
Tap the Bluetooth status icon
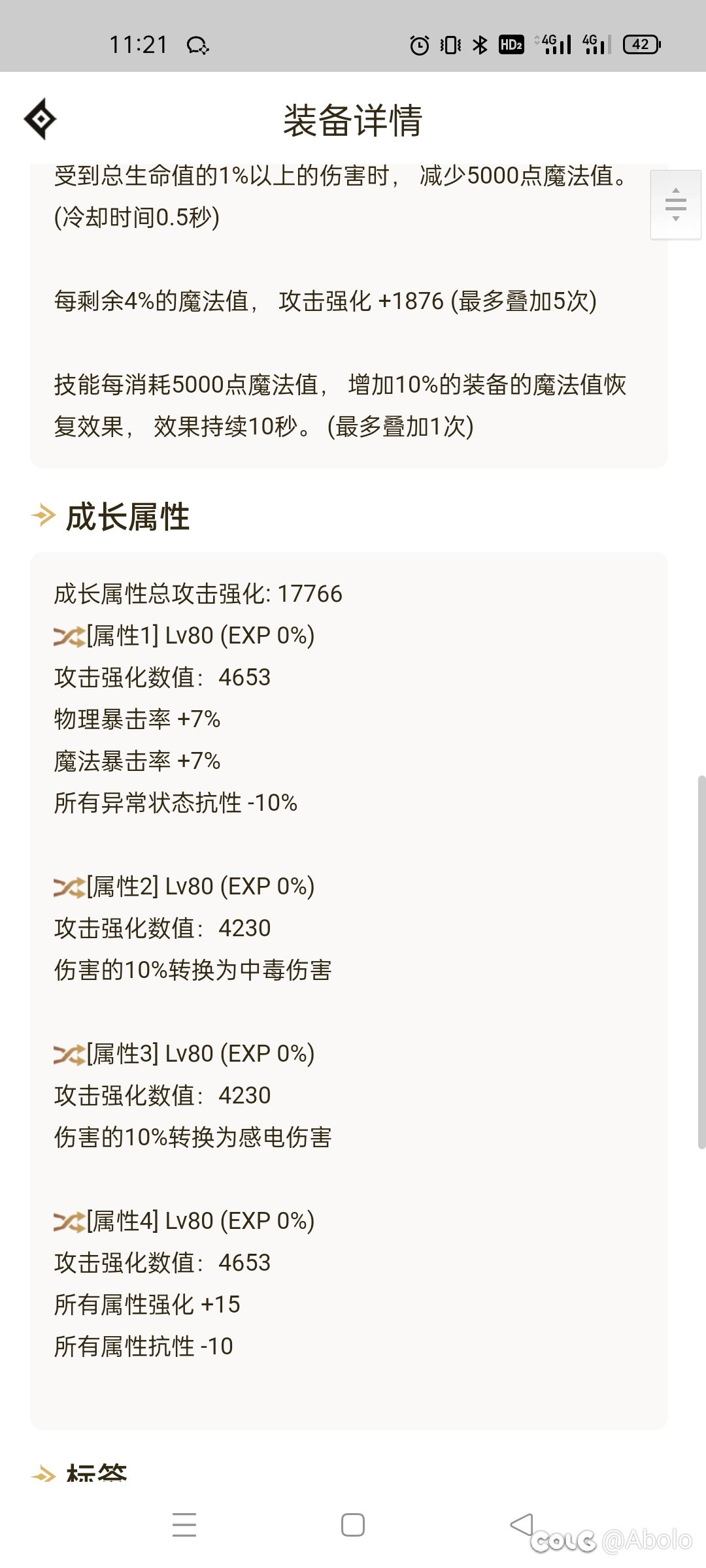coord(480,44)
